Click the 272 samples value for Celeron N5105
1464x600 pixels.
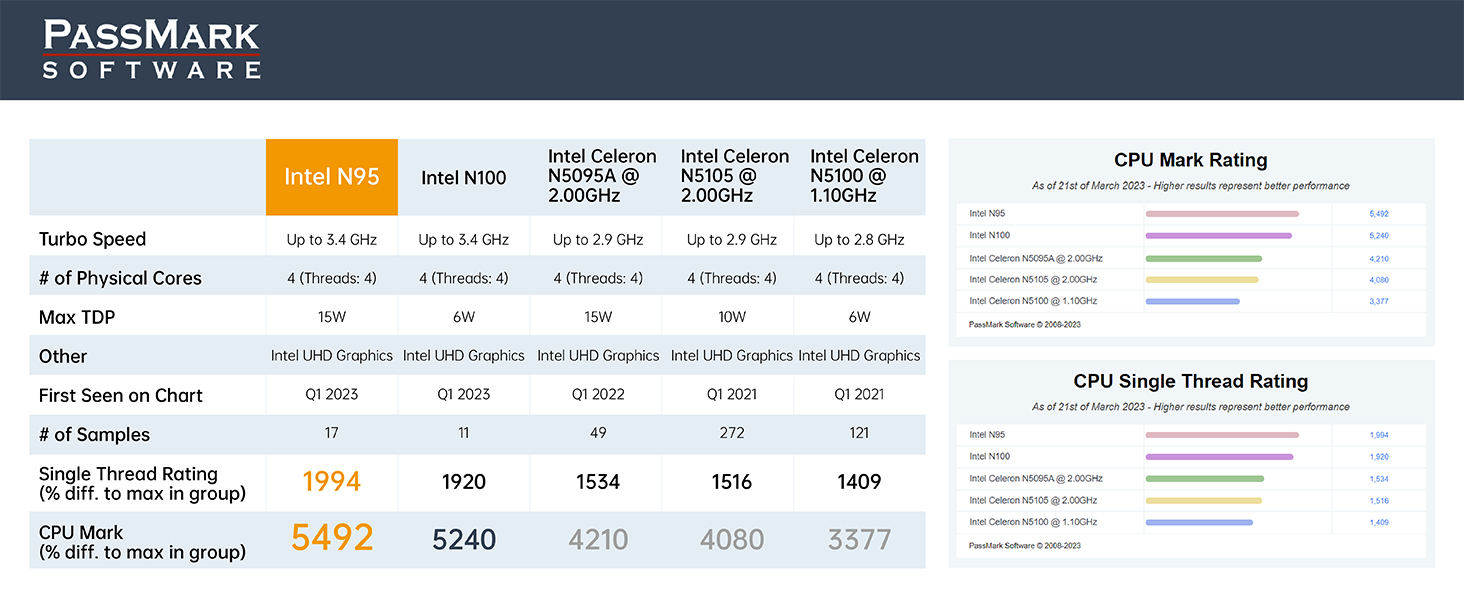(x=732, y=434)
